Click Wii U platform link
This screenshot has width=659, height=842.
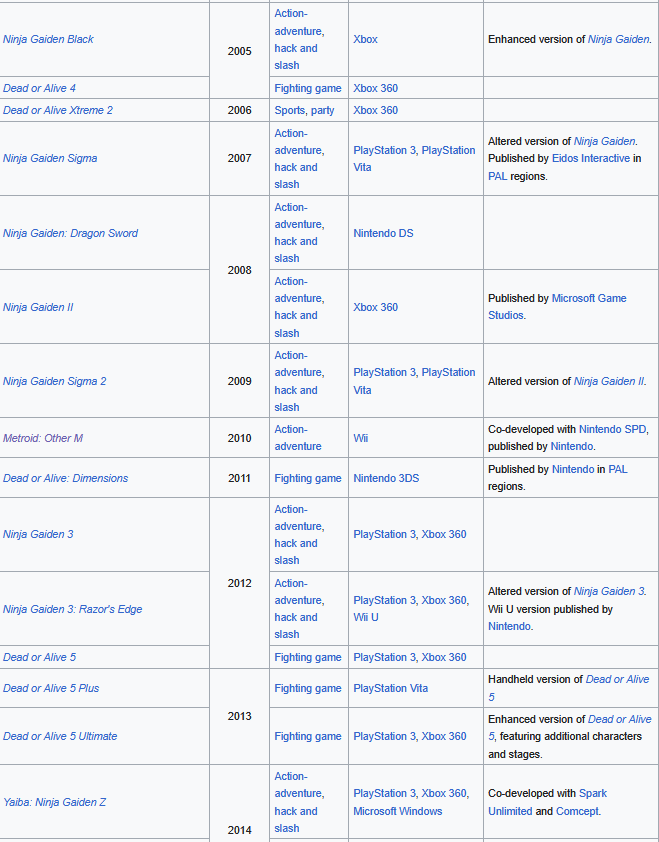[x=366, y=618]
